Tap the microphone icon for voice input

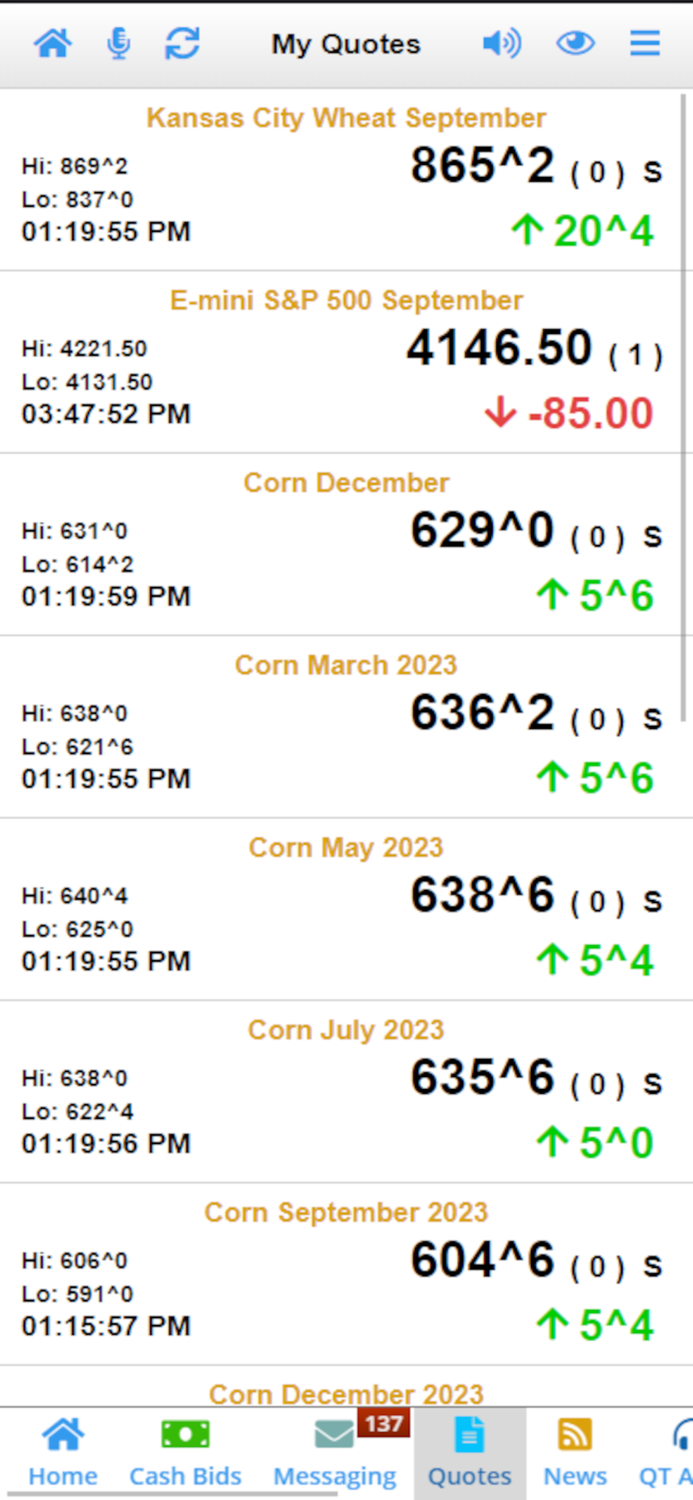[120, 42]
